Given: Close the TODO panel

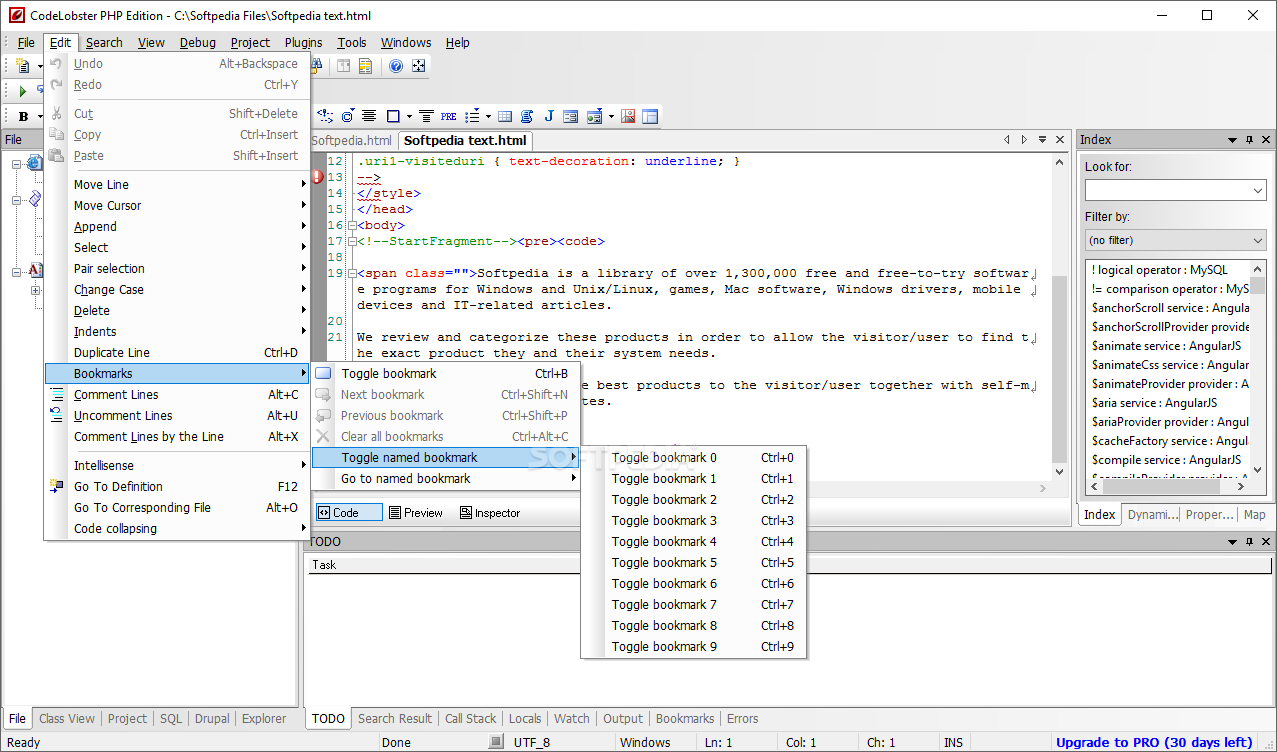Looking at the screenshot, I should click(x=1266, y=541).
